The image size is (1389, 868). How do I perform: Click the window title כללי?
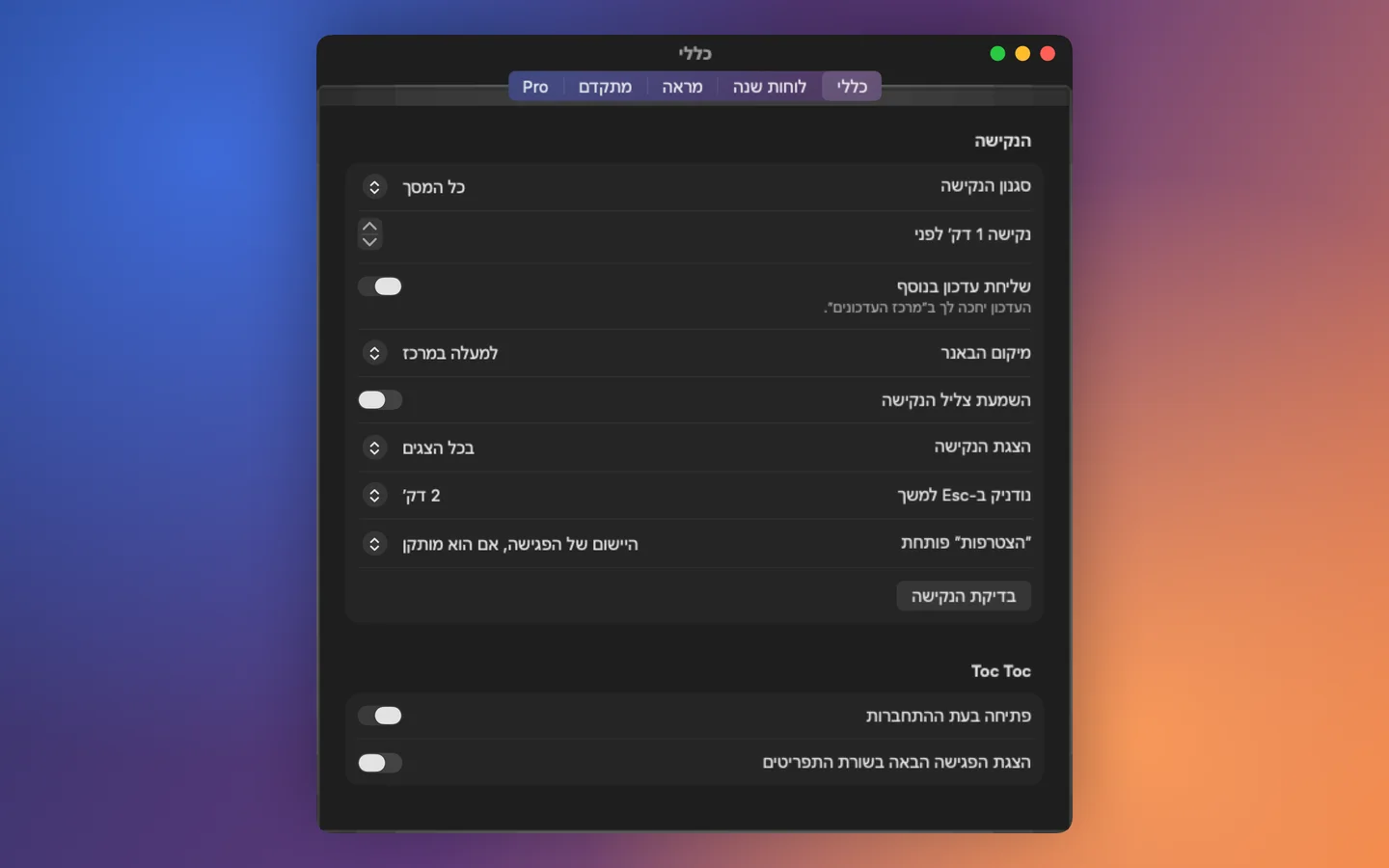pyautogui.click(x=694, y=53)
